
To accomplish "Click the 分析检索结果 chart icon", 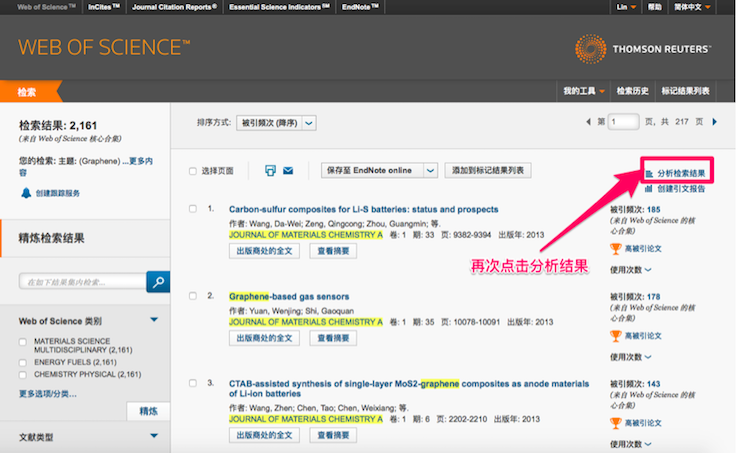I will [x=649, y=173].
